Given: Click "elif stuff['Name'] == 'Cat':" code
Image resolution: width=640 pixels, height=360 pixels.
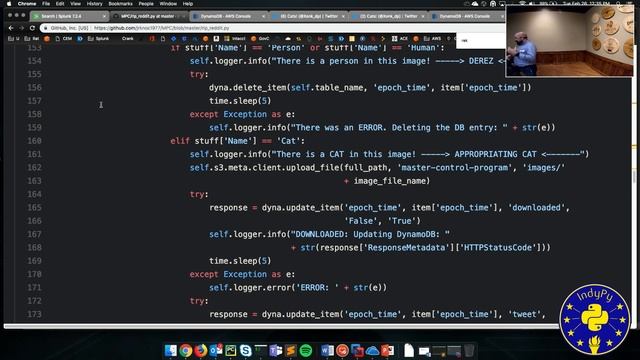Looking at the screenshot, I should pyautogui.click(x=238, y=141).
